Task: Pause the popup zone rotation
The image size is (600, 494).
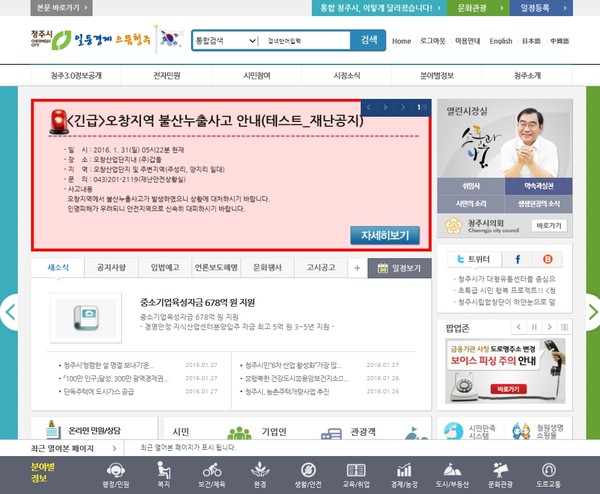Action: 534,327
